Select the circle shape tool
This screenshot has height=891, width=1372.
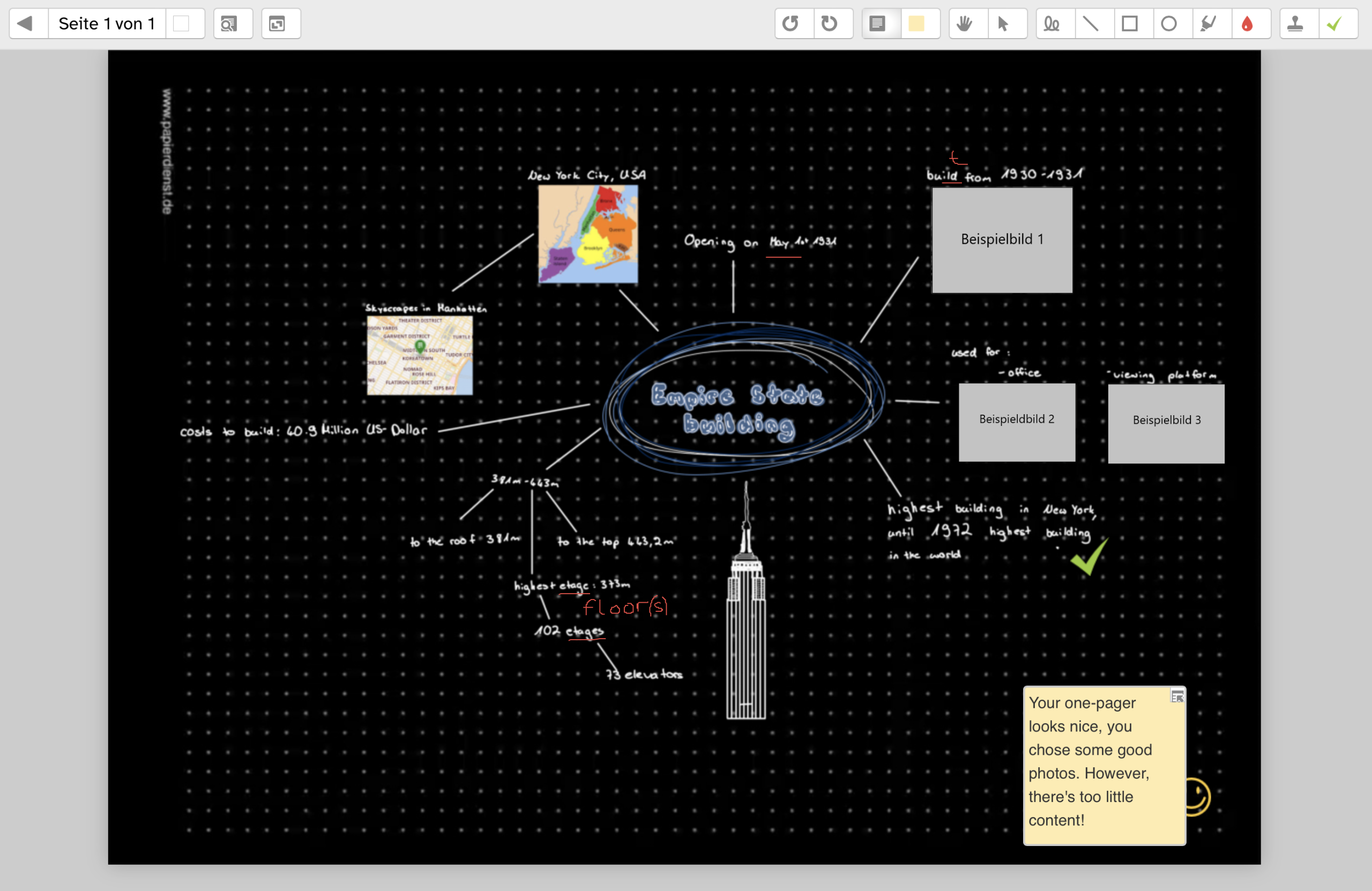coord(1169,24)
